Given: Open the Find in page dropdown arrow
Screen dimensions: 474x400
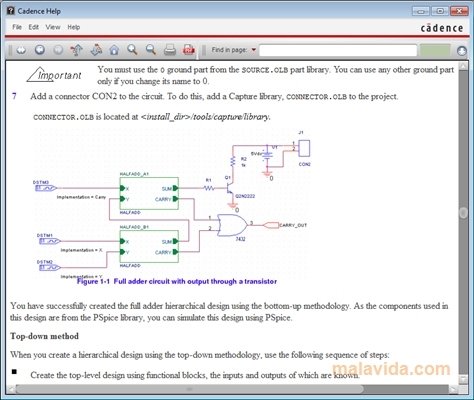Looking at the screenshot, I should click(x=254, y=50).
